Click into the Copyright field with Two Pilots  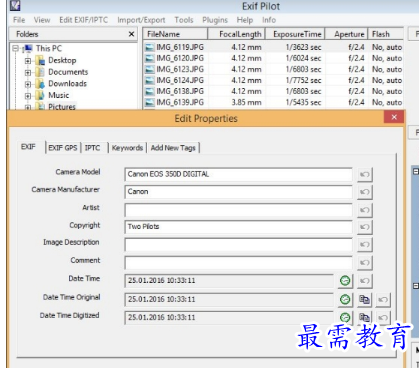pos(238,227)
